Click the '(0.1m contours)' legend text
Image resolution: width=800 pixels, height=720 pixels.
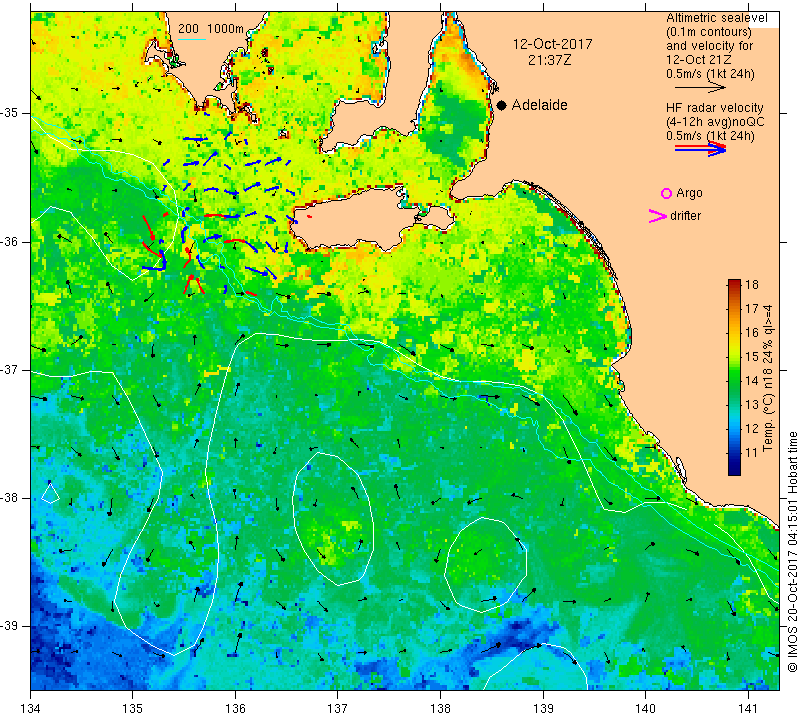click(709, 32)
